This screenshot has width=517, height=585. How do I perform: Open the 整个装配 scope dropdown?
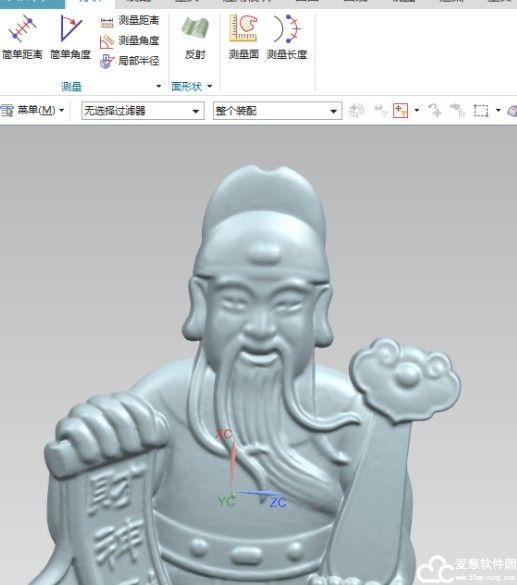coord(278,111)
